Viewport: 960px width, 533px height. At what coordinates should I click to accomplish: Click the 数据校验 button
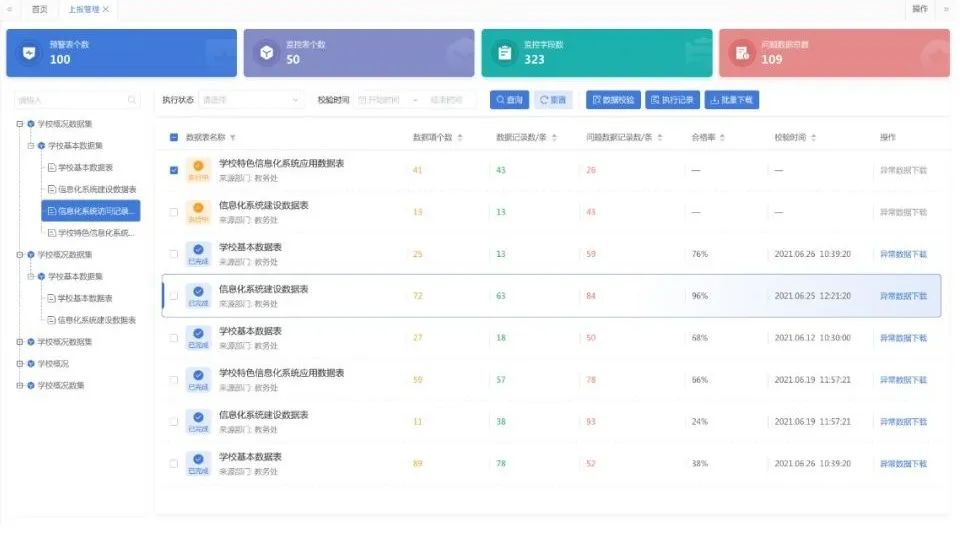pyautogui.click(x=612, y=100)
